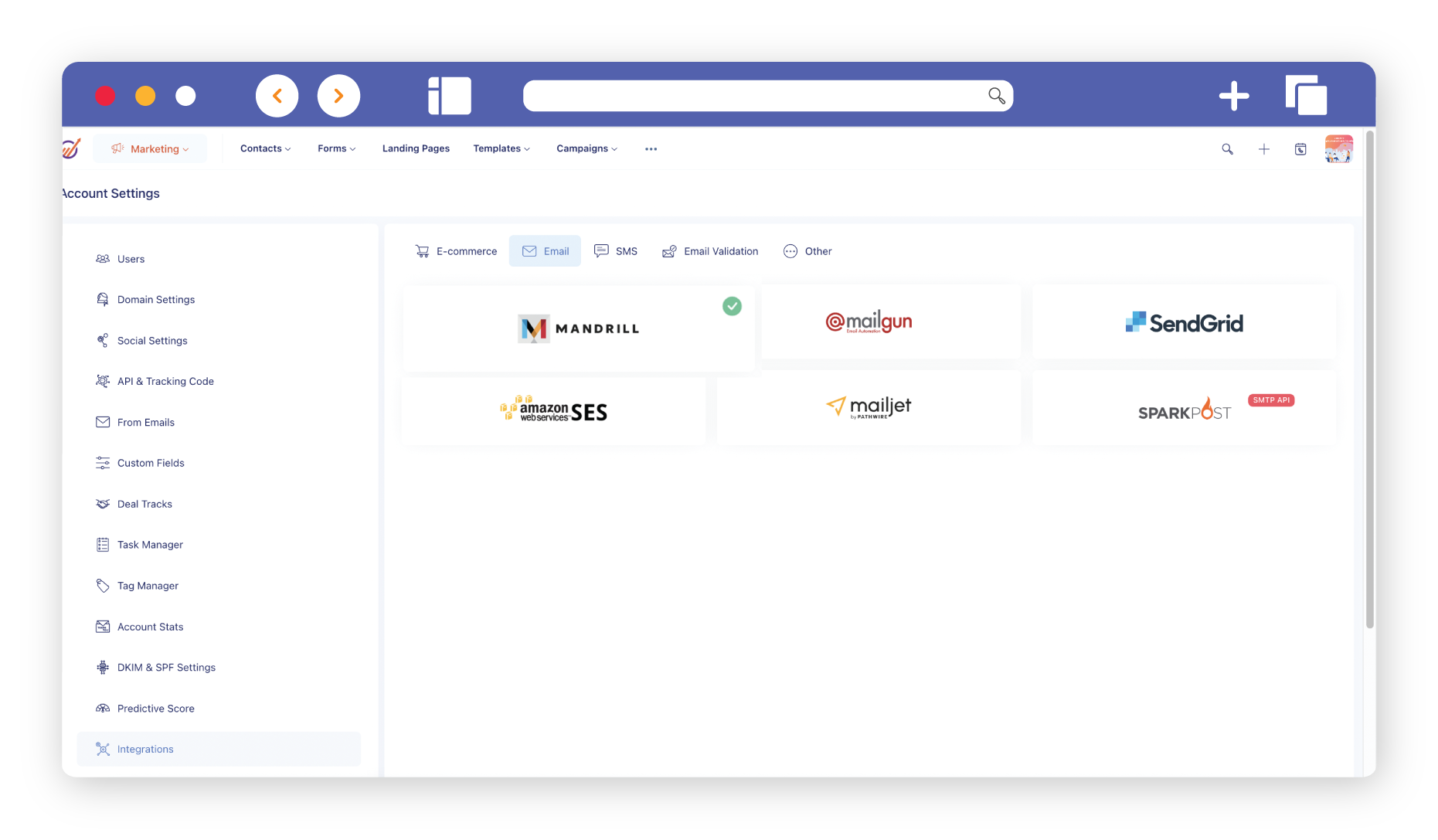Click the Social Settings sidebar icon
1438x840 pixels.
coord(103,341)
